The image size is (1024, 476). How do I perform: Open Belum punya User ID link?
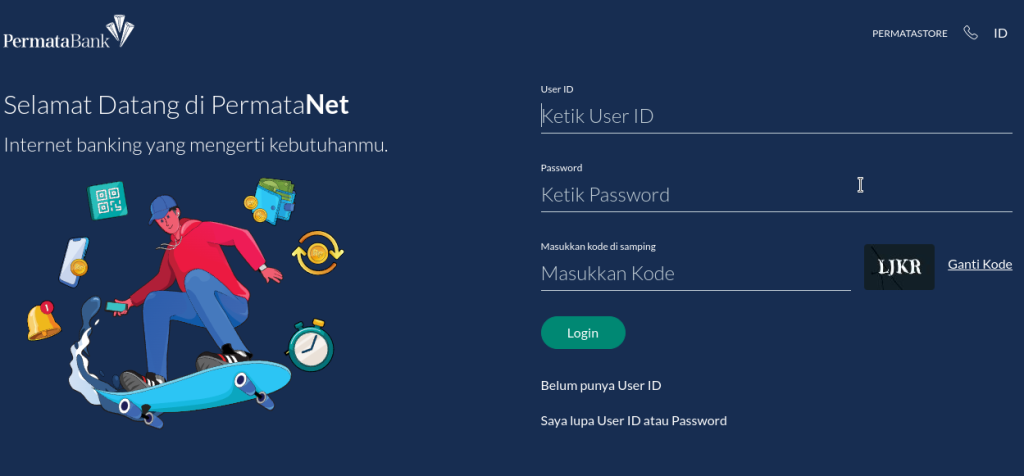point(601,385)
